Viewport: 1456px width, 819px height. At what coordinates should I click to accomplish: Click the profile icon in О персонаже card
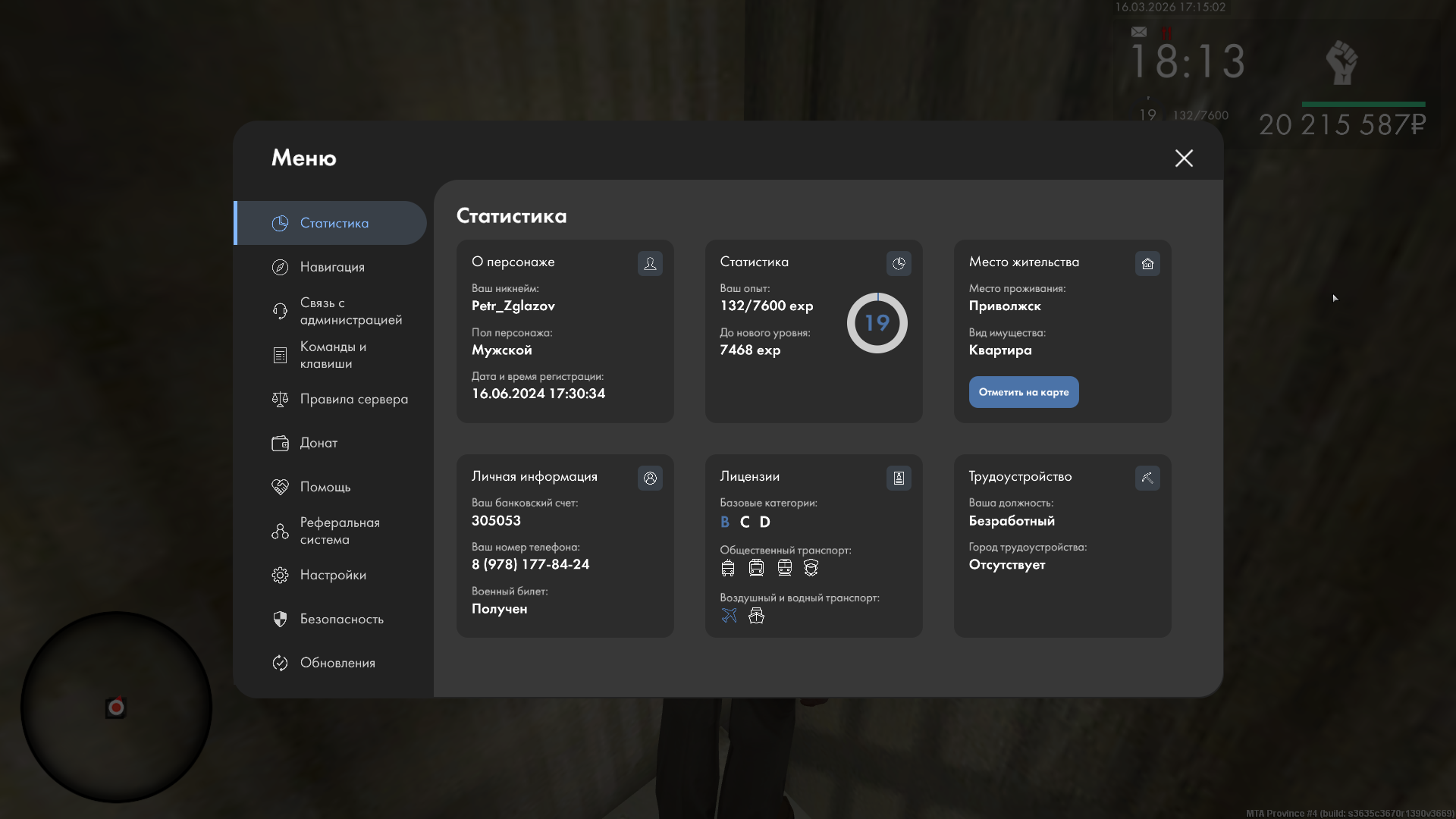pos(650,263)
